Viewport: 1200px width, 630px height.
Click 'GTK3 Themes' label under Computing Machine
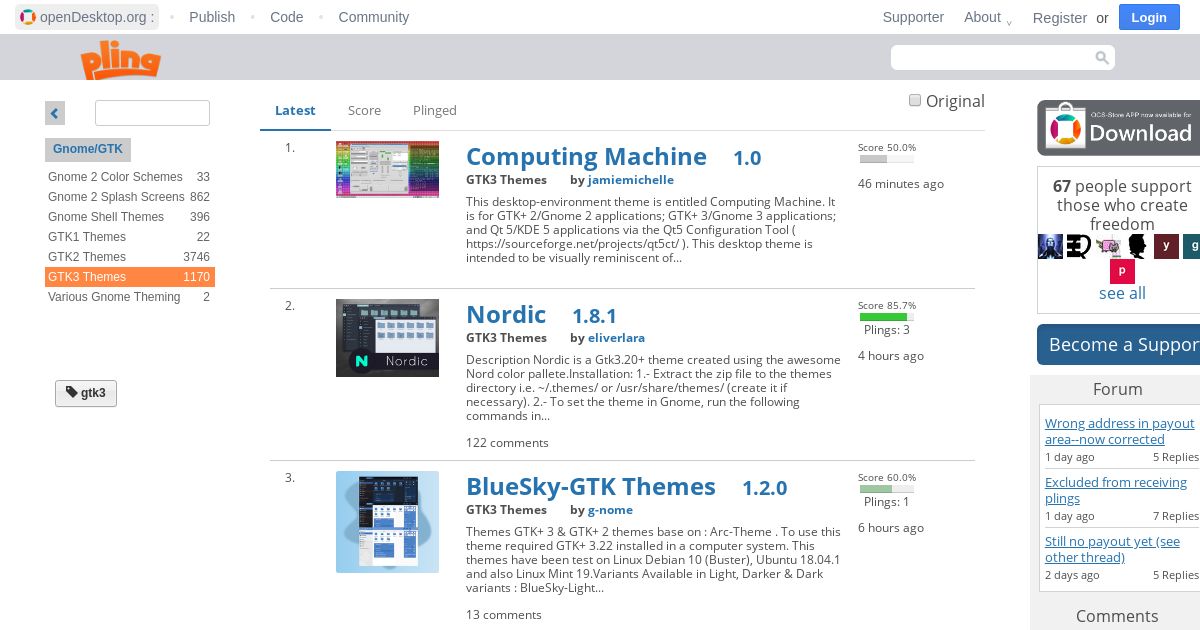(x=506, y=180)
